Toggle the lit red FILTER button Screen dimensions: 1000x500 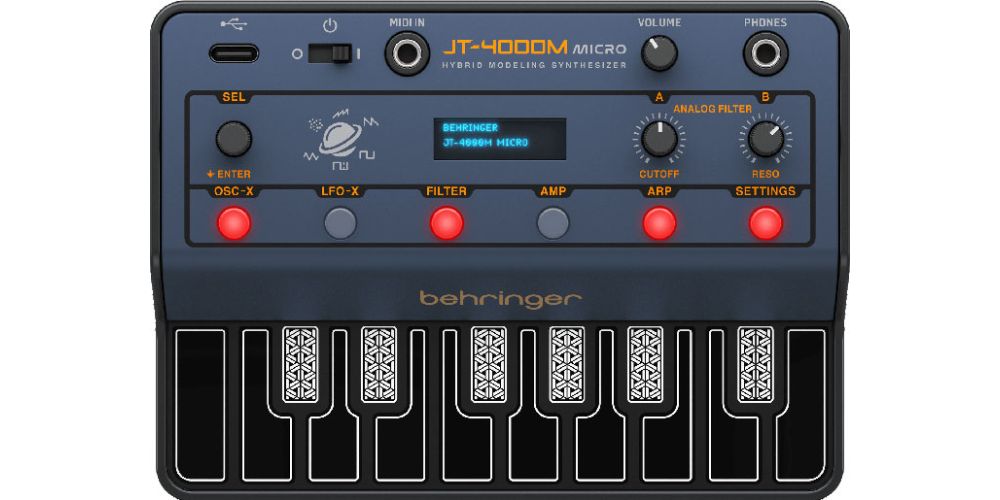(446, 223)
